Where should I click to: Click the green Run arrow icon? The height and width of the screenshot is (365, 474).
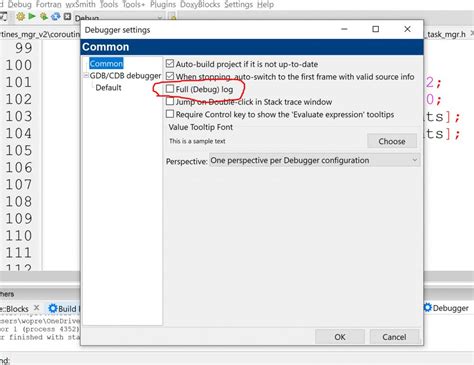point(32,16)
